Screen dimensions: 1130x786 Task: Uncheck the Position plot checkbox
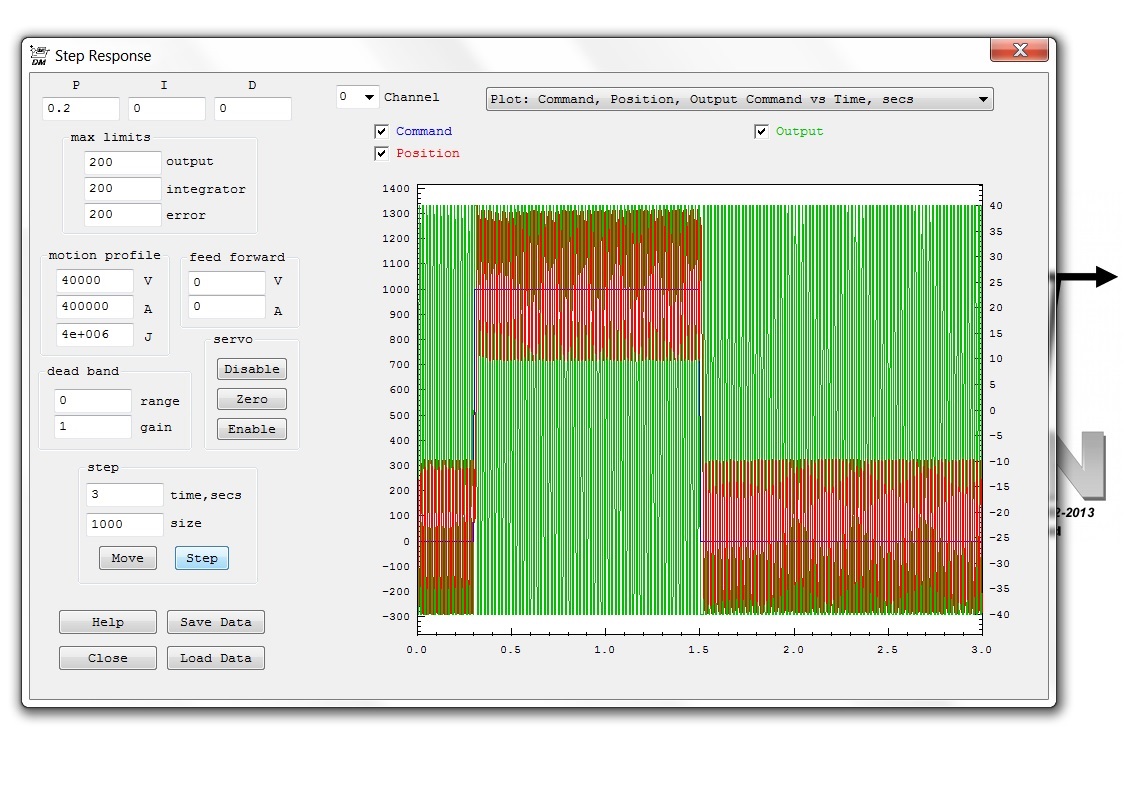(381, 153)
